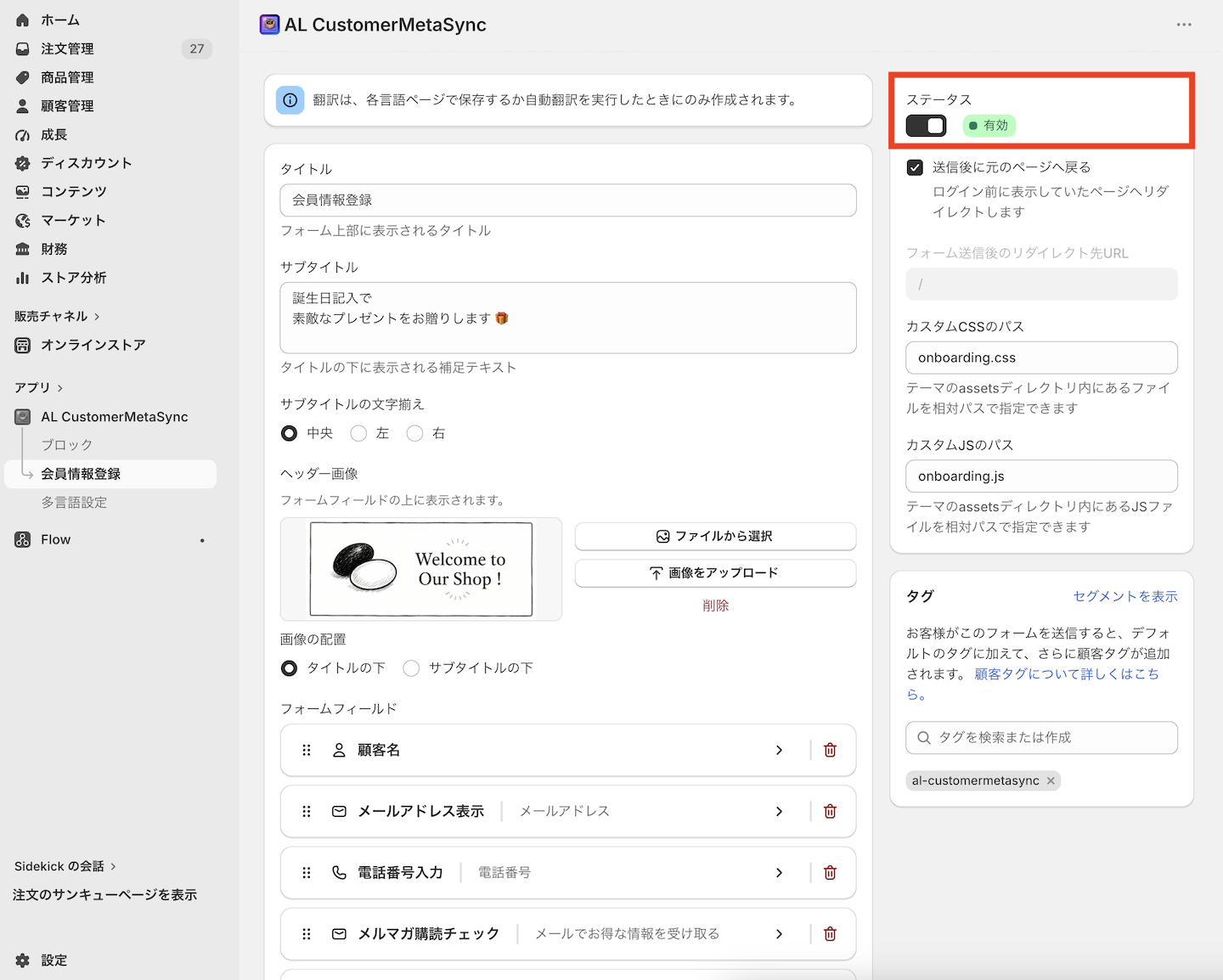Expand the 販売チャネル section chevron

[97, 317]
